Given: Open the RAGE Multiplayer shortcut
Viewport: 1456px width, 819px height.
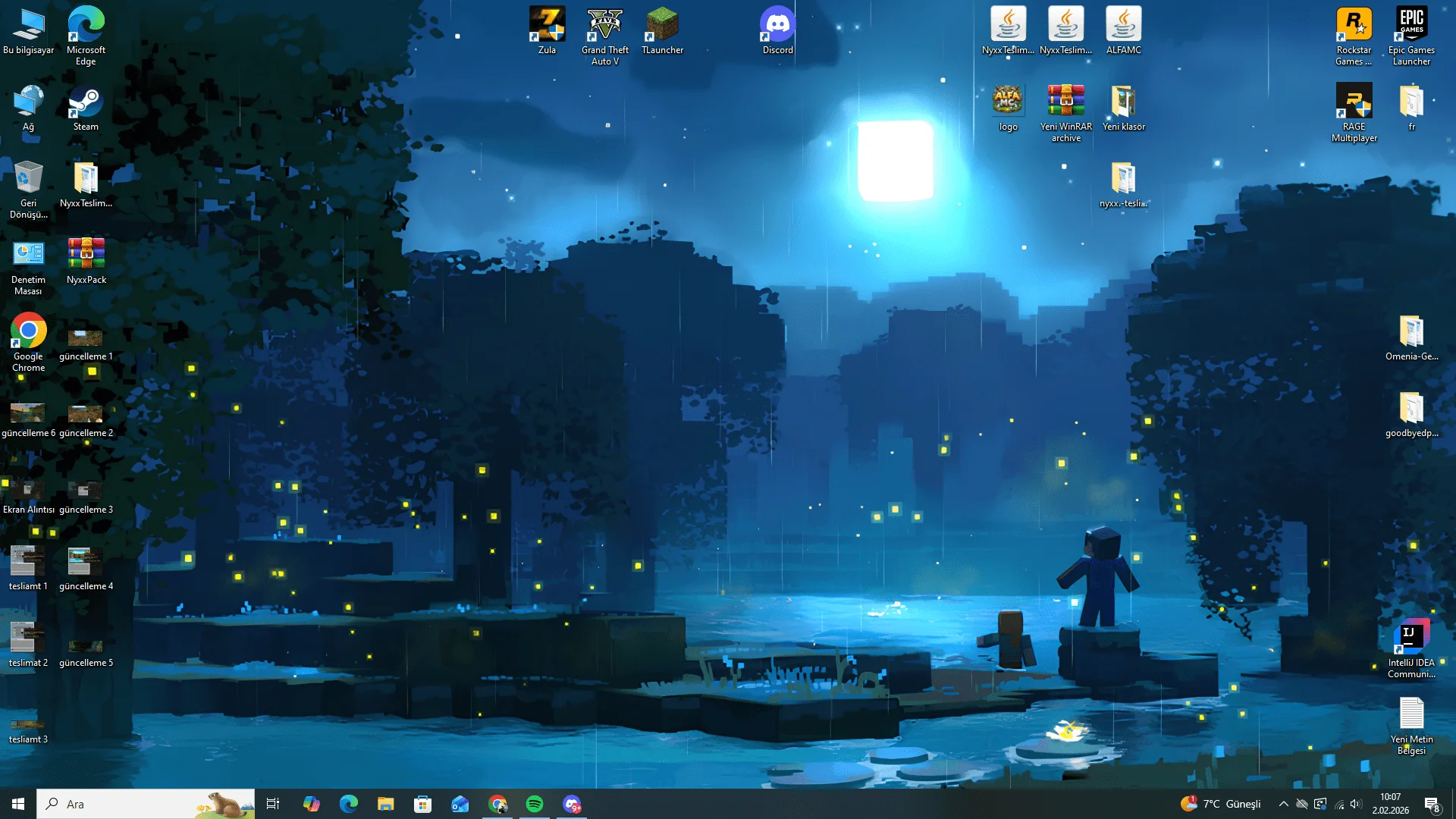Looking at the screenshot, I should click(x=1354, y=113).
